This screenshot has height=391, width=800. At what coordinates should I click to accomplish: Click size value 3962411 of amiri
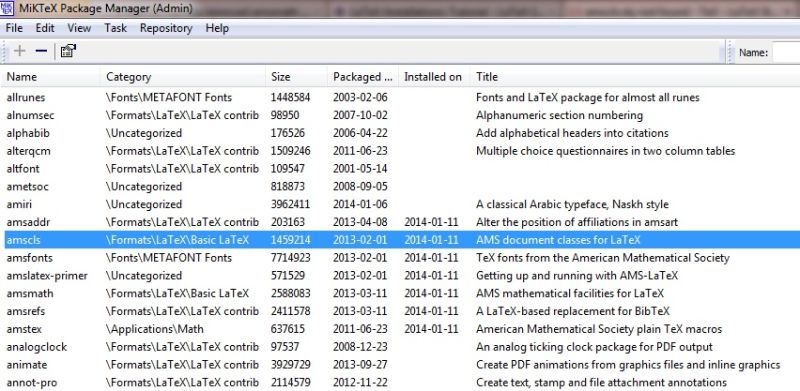click(290, 204)
